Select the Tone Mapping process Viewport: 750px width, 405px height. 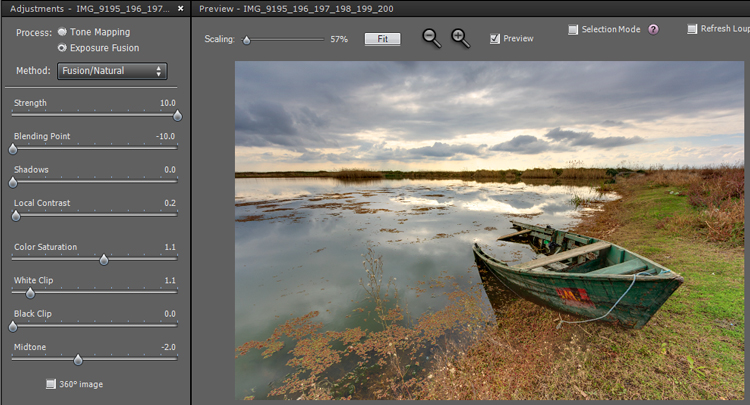(x=62, y=32)
